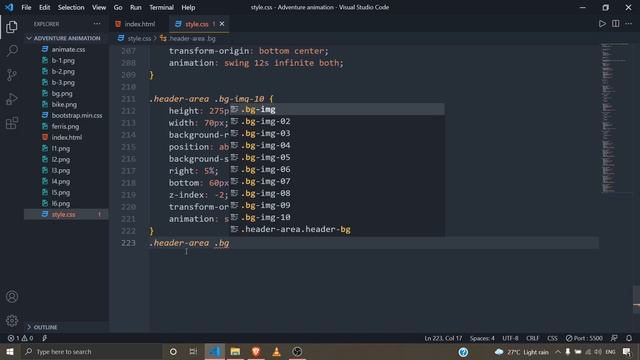Change line ending via CRLF status
Screen dimensions: 640x360
[533, 338]
